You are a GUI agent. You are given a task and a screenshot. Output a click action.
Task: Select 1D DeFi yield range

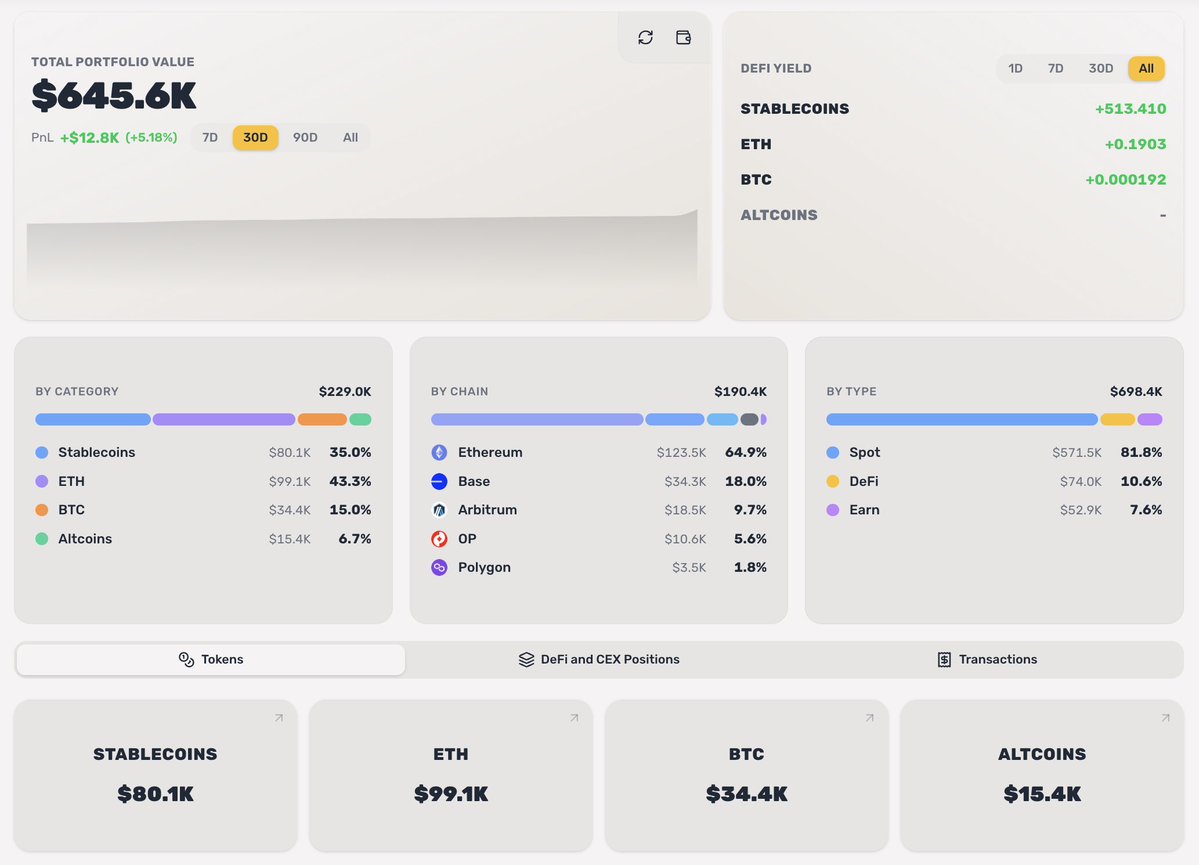coord(1015,68)
